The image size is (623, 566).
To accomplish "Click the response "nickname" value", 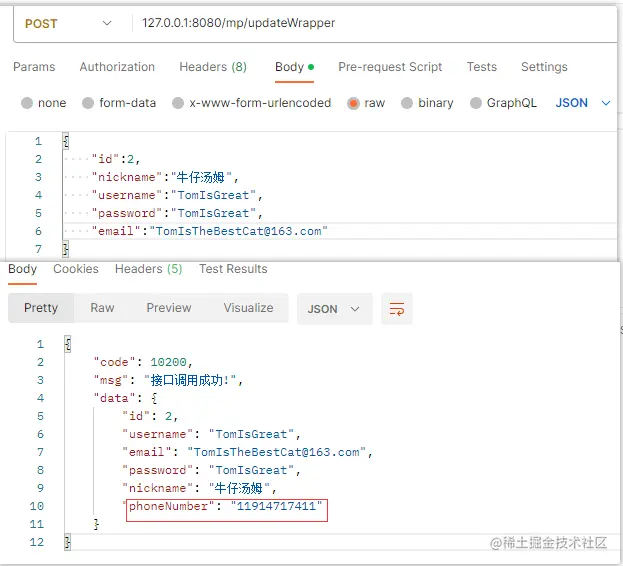I will point(239,488).
